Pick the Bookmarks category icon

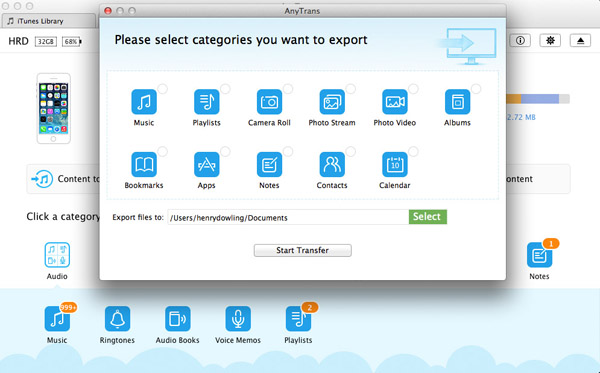point(144,165)
